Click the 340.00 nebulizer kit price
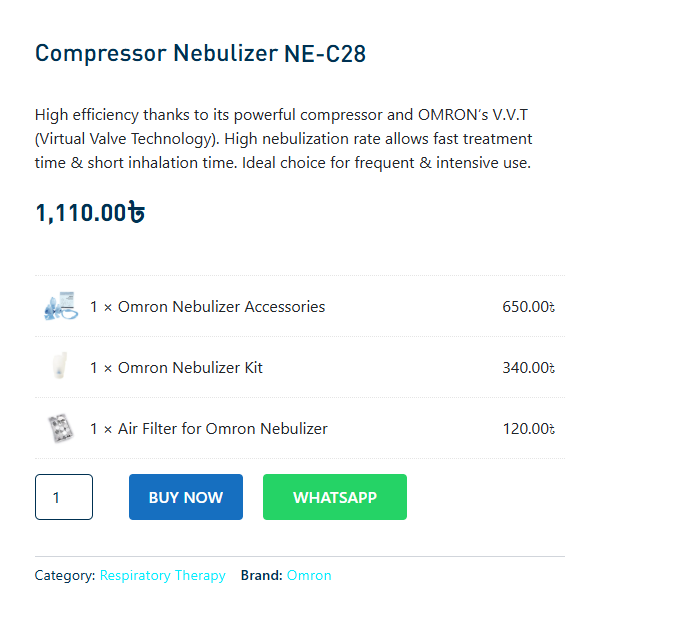 tap(526, 368)
